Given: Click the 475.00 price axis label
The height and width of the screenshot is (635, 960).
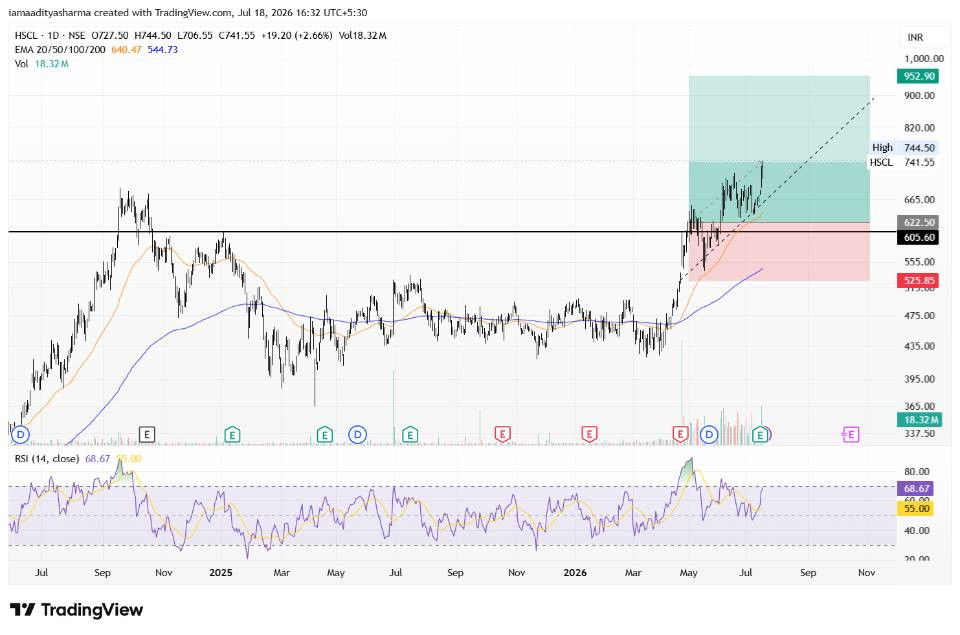Looking at the screenshot, I should click(x=920, y=315).
